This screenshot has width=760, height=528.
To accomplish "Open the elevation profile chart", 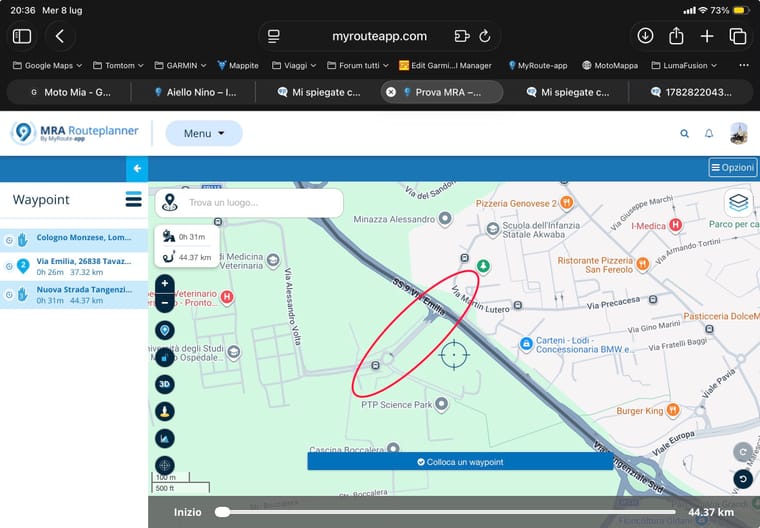I will tap(165, 439).
